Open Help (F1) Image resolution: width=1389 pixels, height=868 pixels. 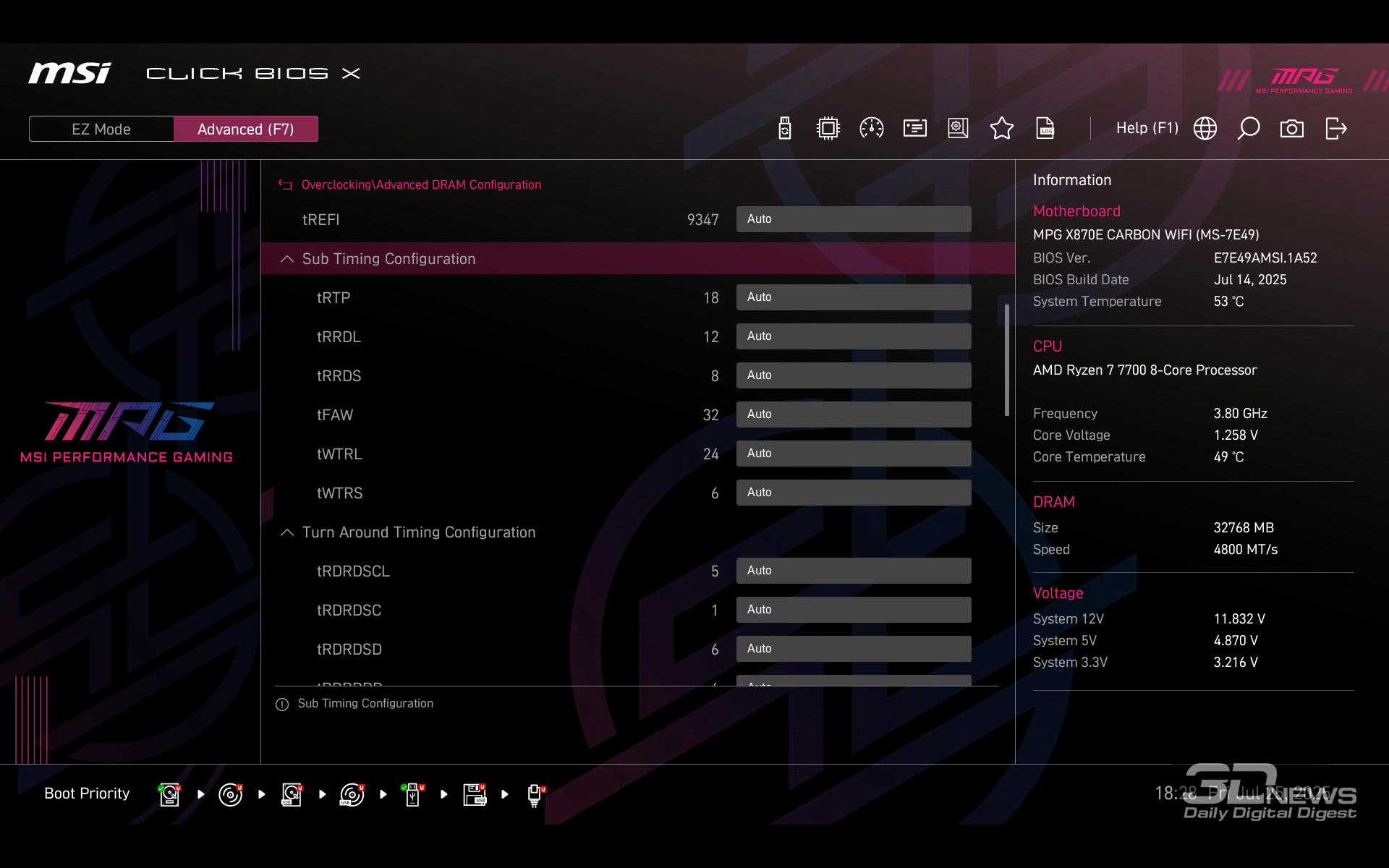(1147, 128)
